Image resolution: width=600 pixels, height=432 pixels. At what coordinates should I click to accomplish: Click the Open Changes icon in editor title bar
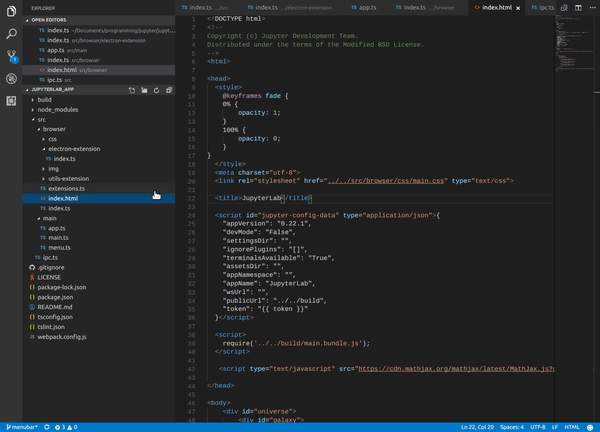564,8
